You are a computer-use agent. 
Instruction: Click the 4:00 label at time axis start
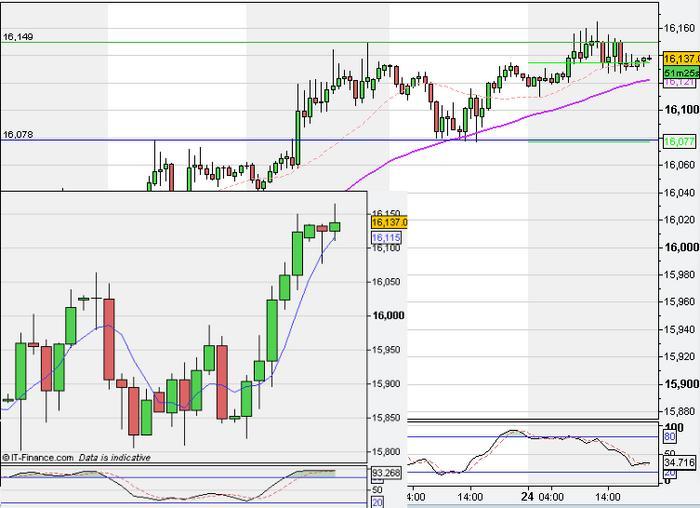(x=417, y=497)
